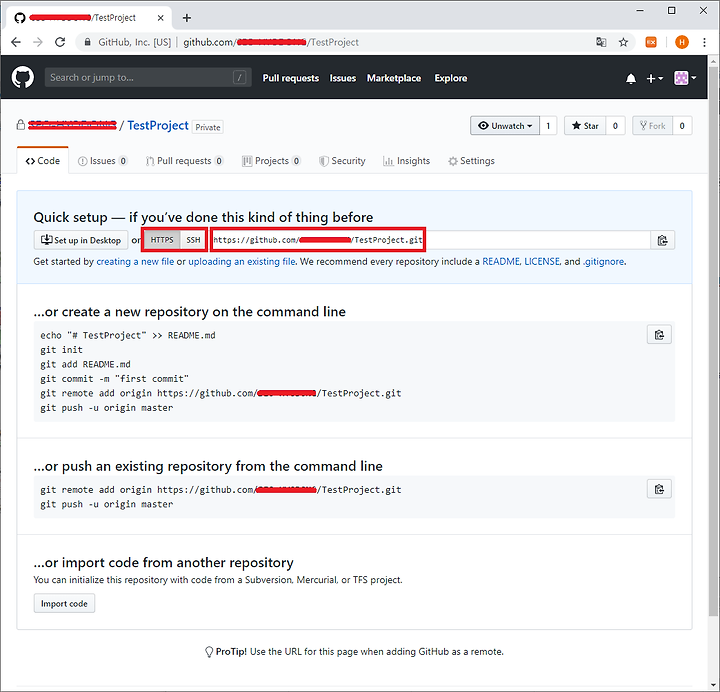
Task: Open the TestProject repository name link
Action: pos(158,125)
